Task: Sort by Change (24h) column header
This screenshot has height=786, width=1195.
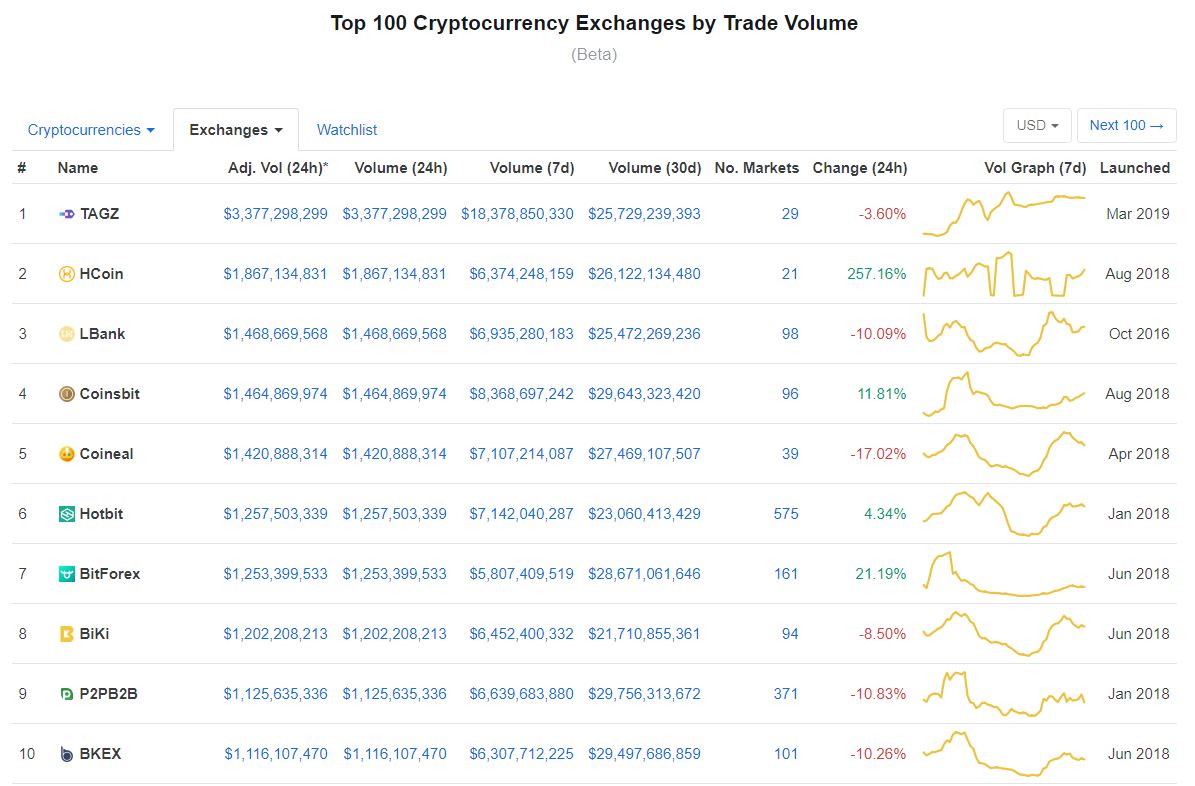Action: [860, 168]
